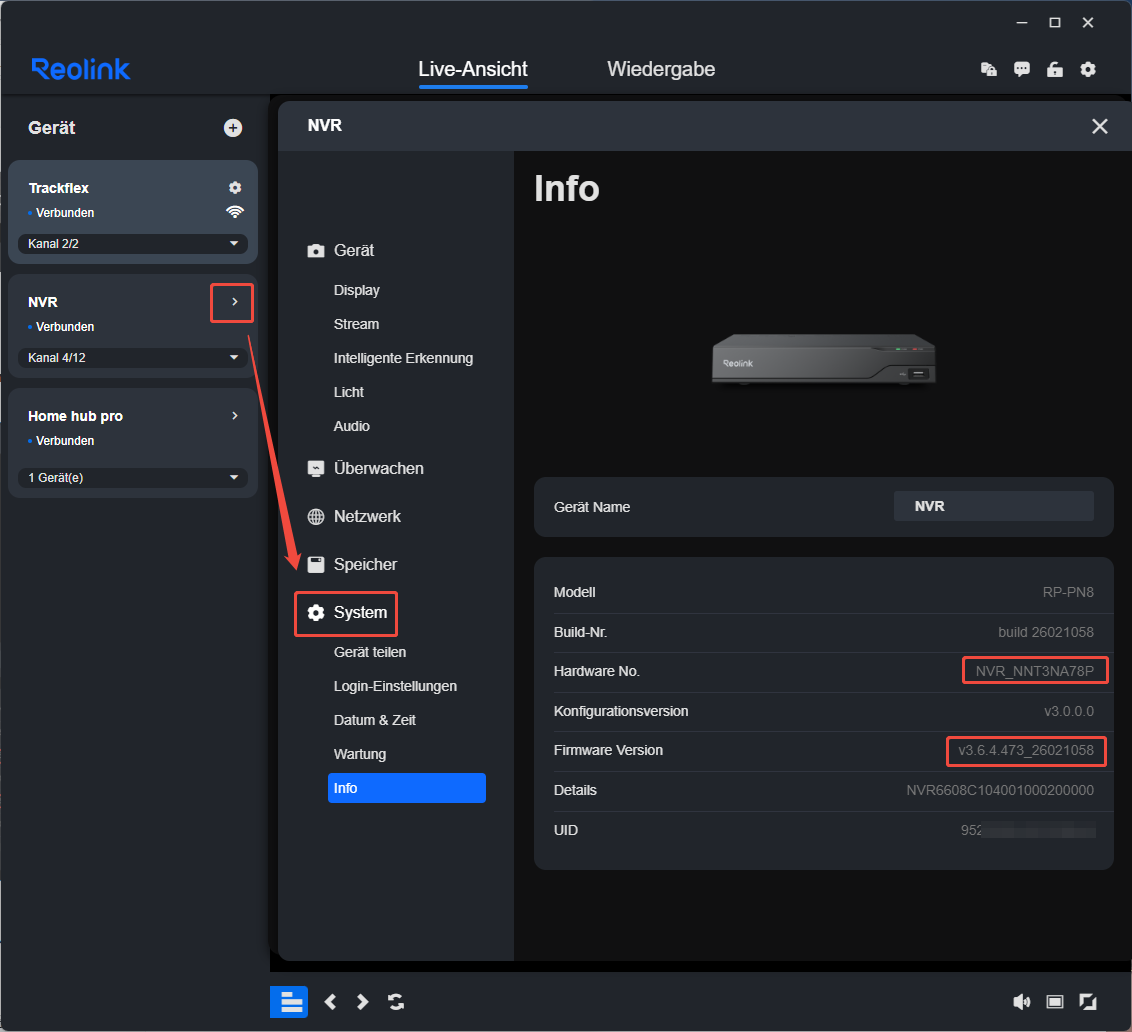
Task: Open Login-Einstellungen page
Action: coord(395,686)
